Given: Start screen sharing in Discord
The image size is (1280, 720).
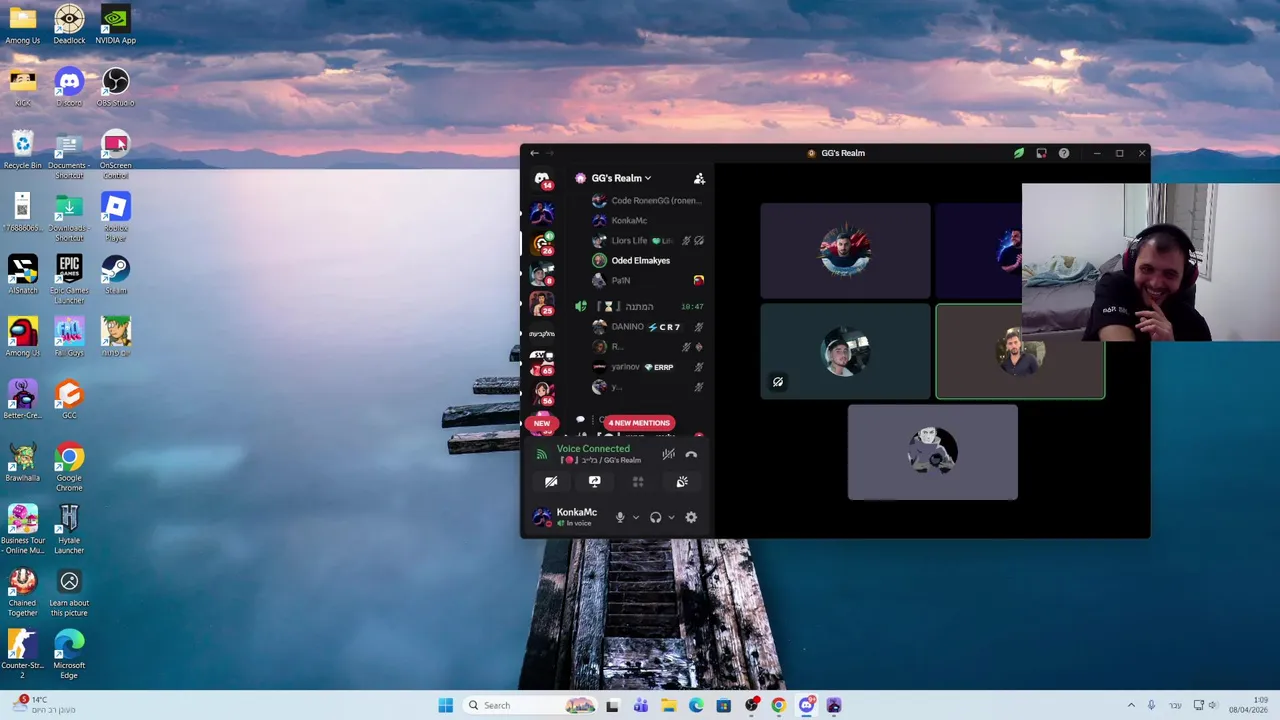Looking at the screenshot, I should tap(594, 482).
